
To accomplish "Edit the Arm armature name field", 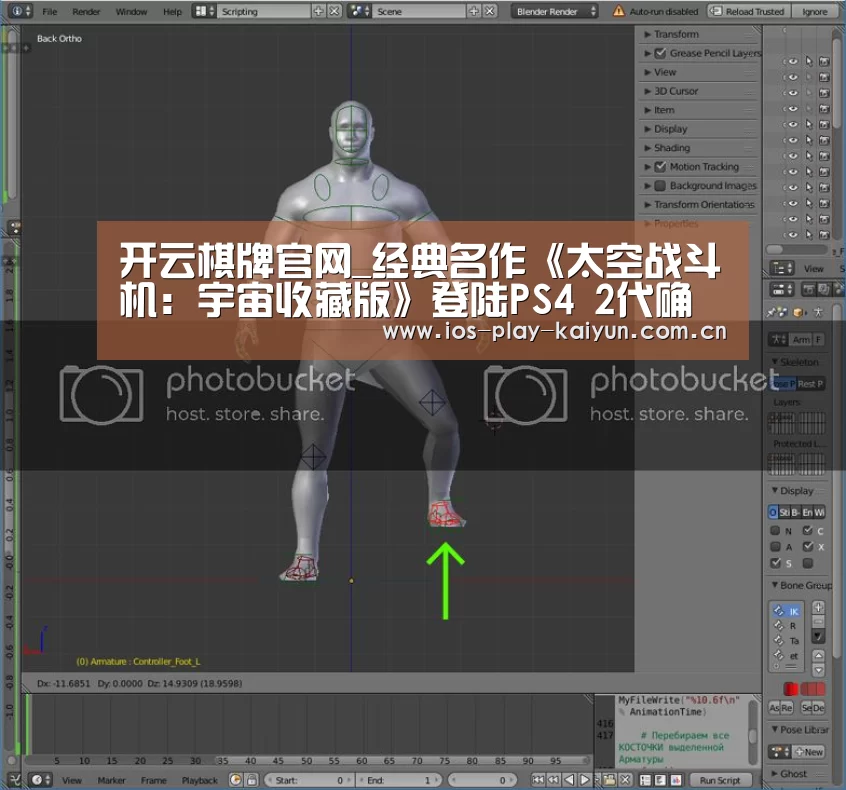I will click(801, 339).
